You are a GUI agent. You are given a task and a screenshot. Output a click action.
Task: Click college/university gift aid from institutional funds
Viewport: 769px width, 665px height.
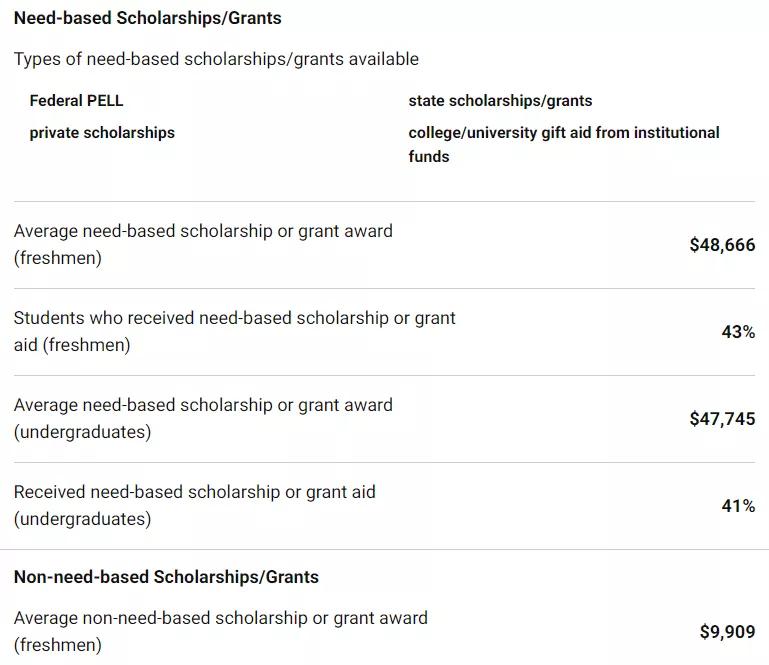coord(564,144)
